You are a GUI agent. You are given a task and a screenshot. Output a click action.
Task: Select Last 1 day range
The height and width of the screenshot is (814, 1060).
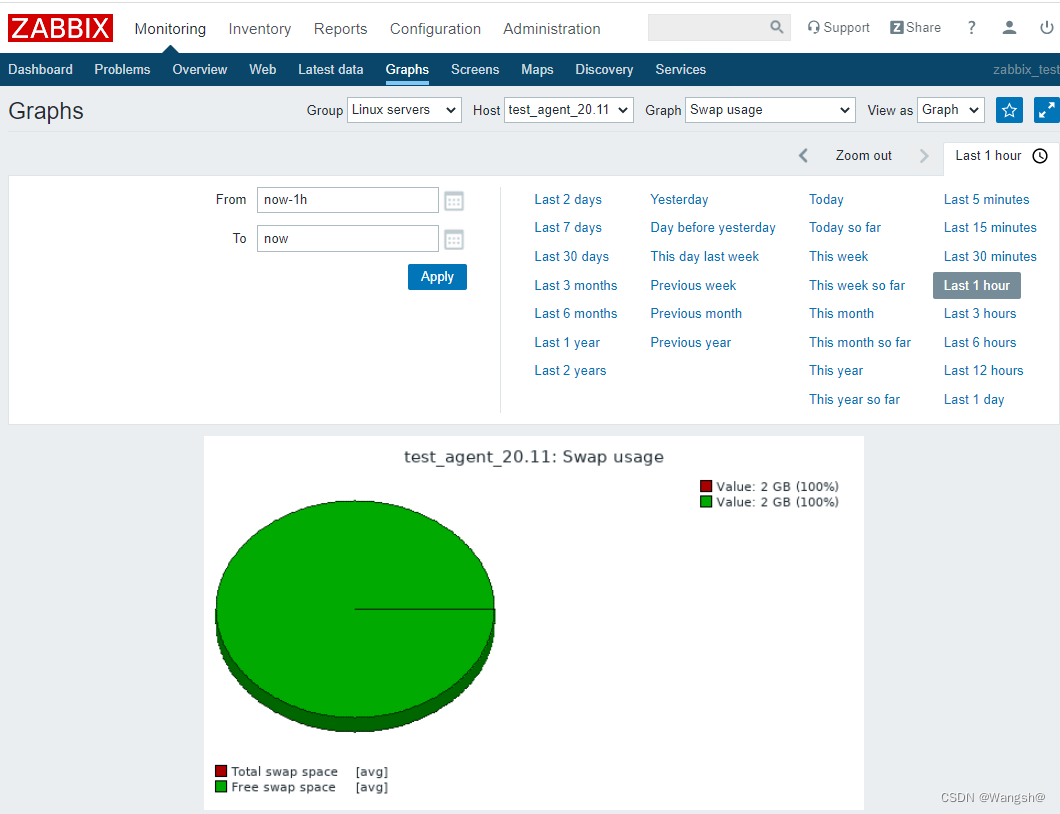click(x=973, y=400)
